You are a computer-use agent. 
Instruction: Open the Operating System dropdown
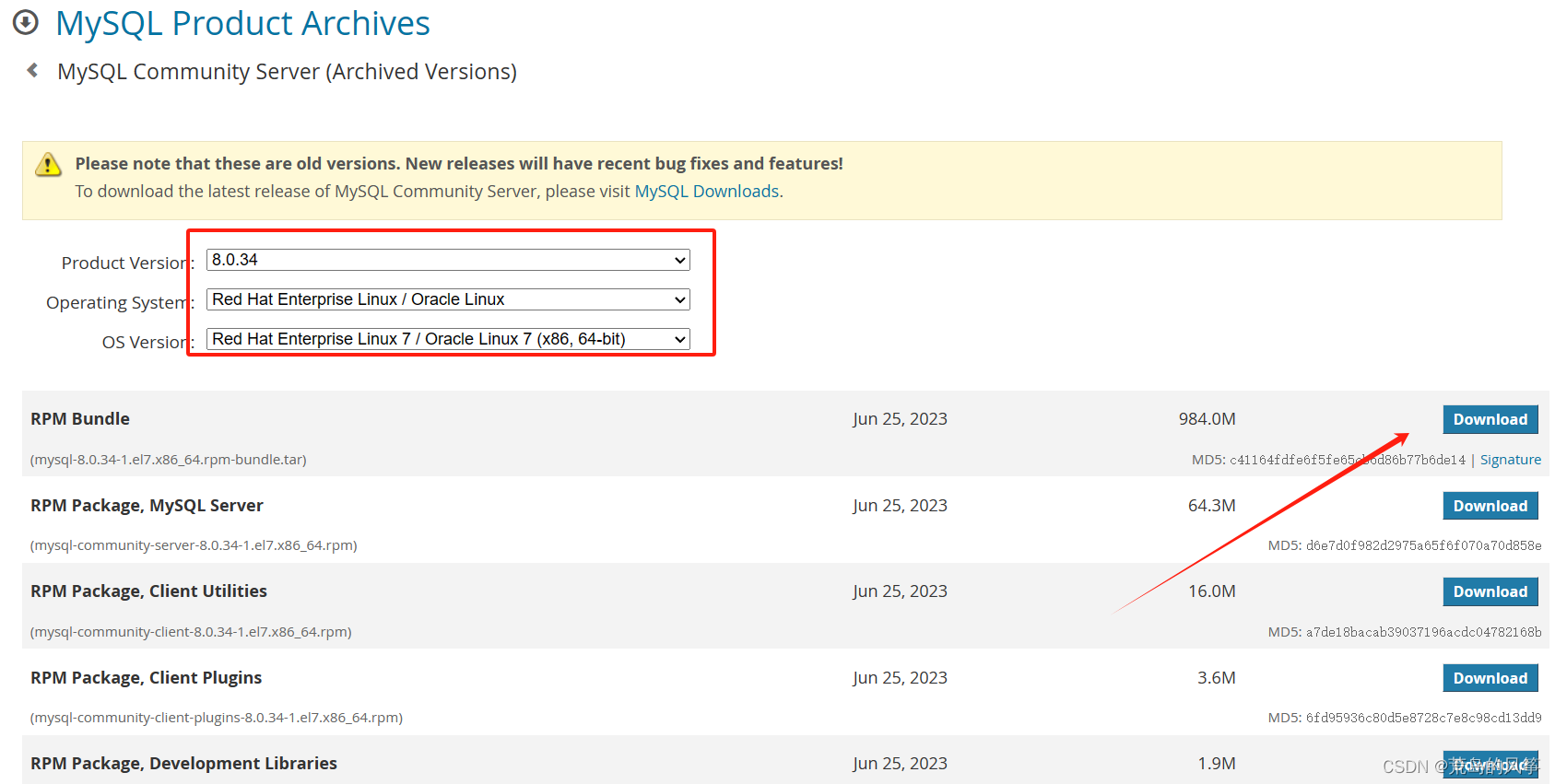(x=448, y=299)
